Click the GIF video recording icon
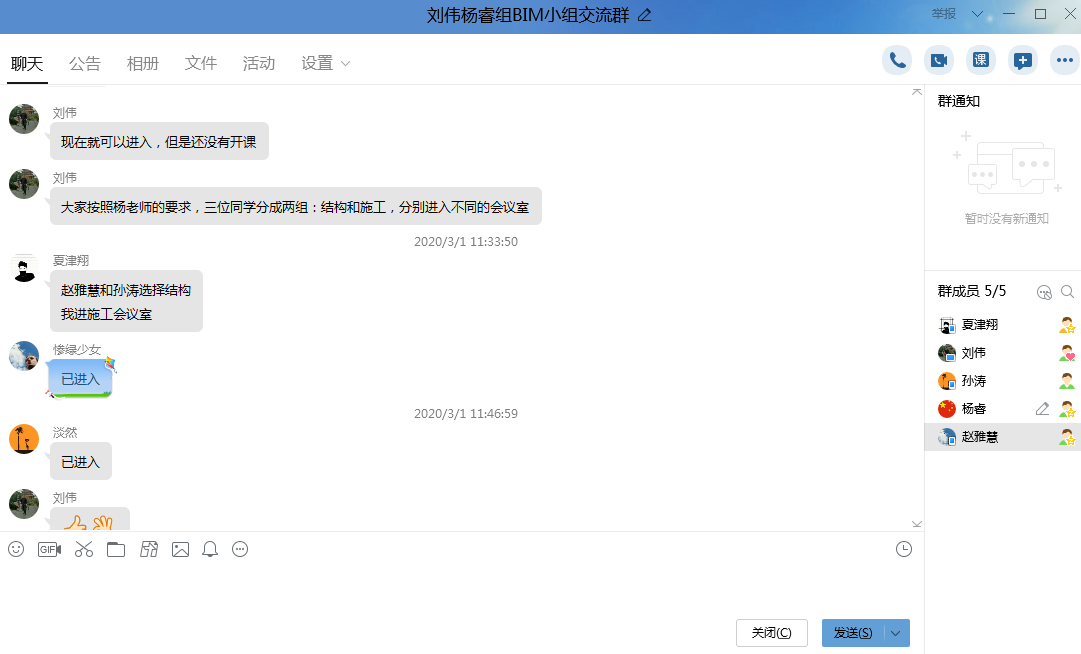The width and height of the screenshot is (1081, 654). [49, 549]
